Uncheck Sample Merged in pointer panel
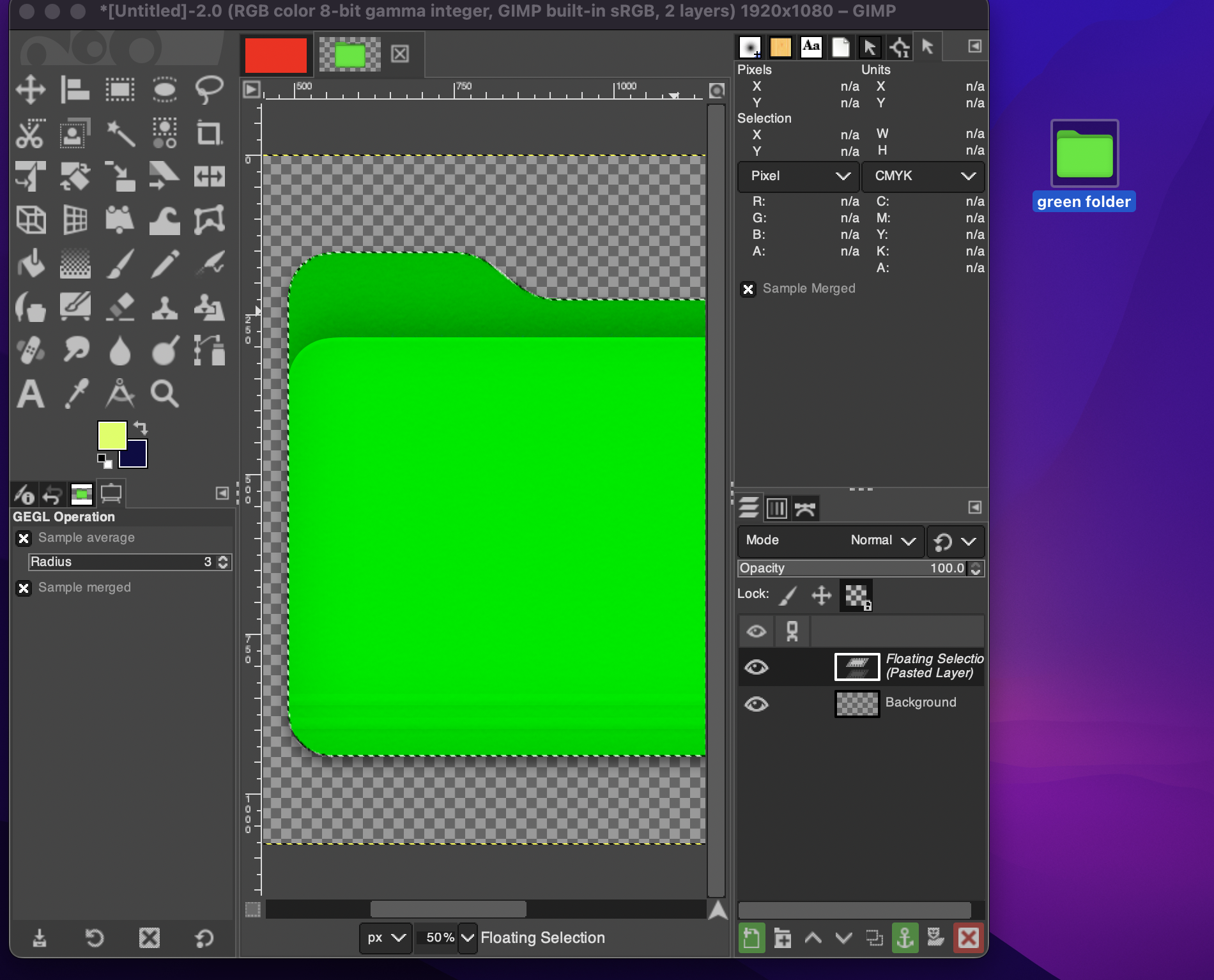The height and width of the screenshot is (980, 1214). [748, 289]
